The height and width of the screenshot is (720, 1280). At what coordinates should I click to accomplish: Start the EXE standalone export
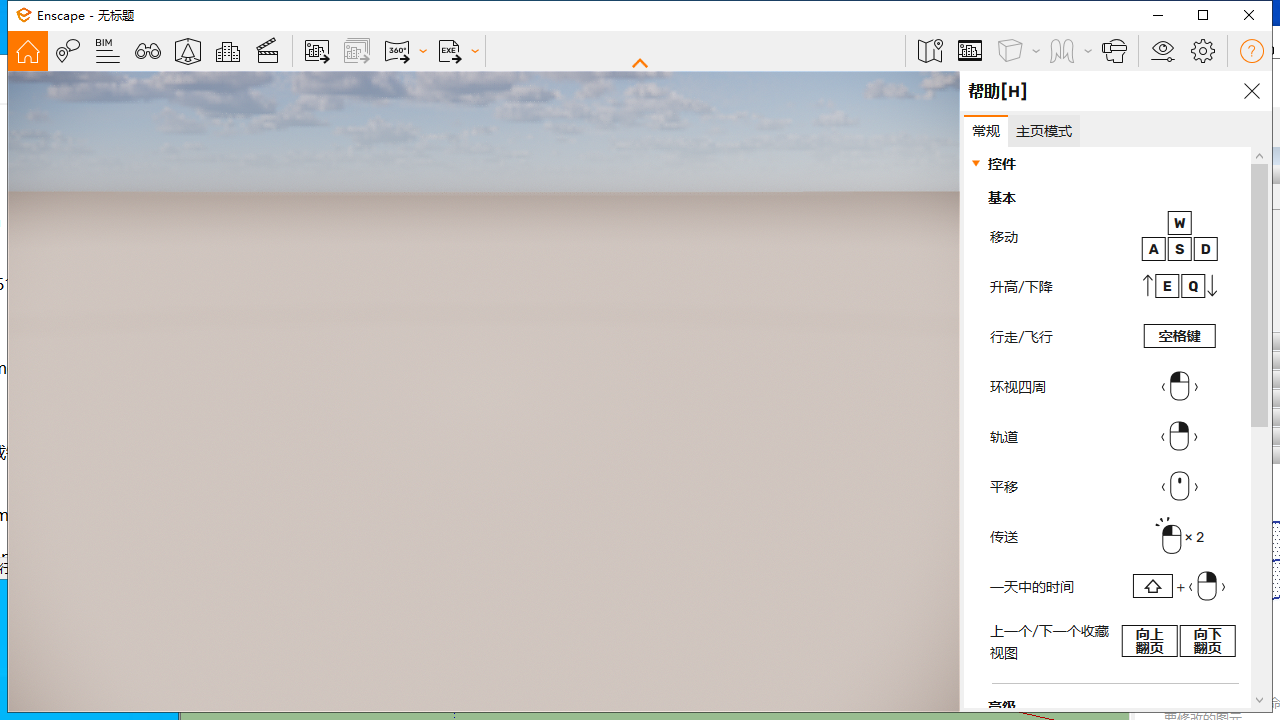[449, 51]
